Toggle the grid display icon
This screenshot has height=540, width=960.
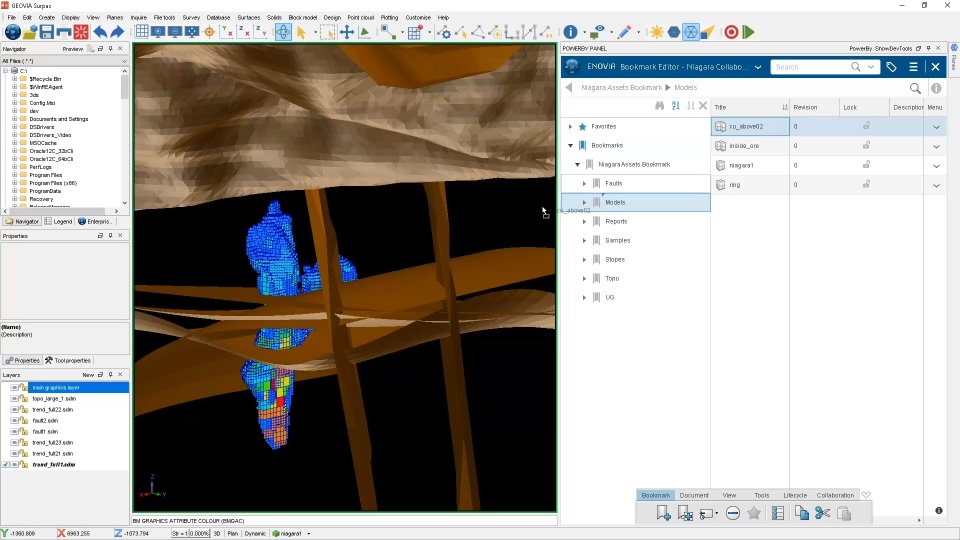pos(142,32)
